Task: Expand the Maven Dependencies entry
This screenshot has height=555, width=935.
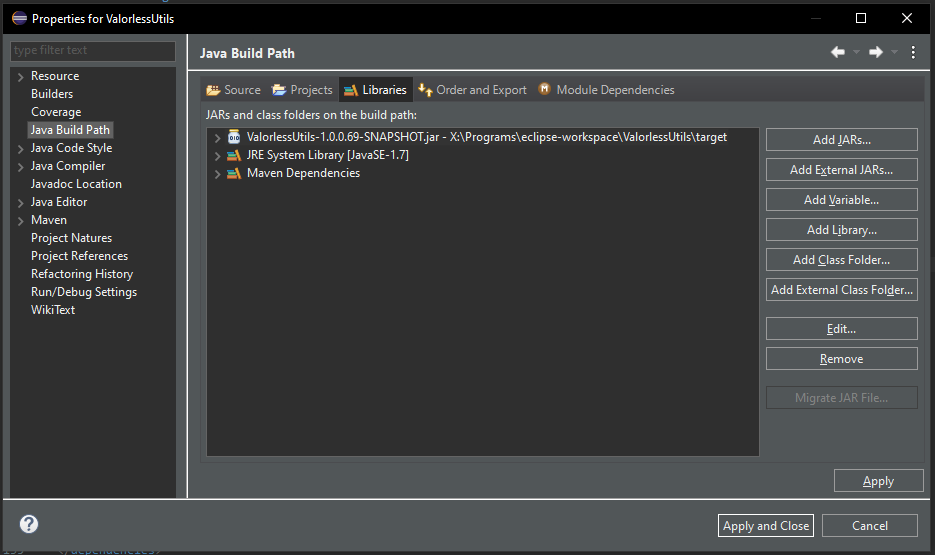Action: click(x=218, y=174)
